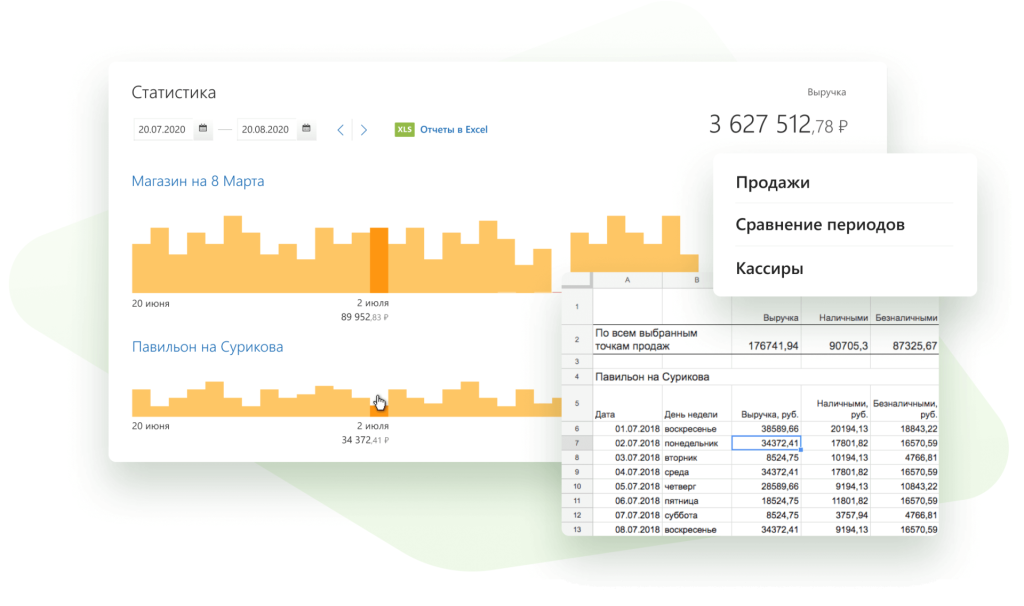Select Продажи in the dropdown menu
Image resolution: width=1024 pixels, height=606 pixels.
pyautogui.click(x=772, y=183)
